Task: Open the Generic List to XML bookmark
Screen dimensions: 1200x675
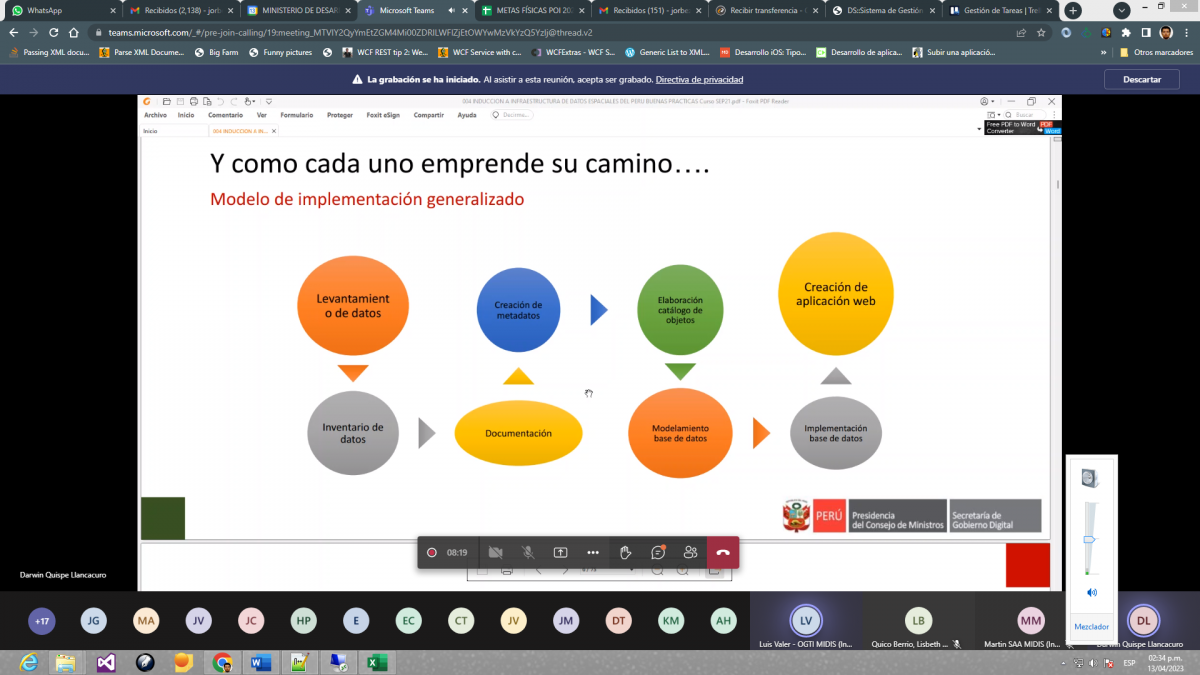Action: (667, 52)
